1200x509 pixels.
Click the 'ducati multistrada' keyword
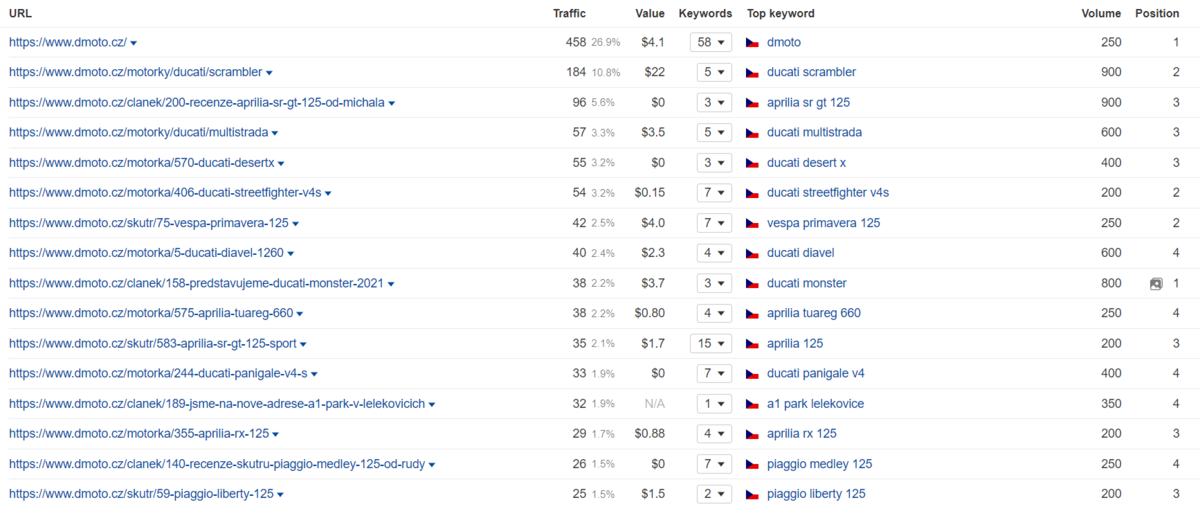click(814, 133)
